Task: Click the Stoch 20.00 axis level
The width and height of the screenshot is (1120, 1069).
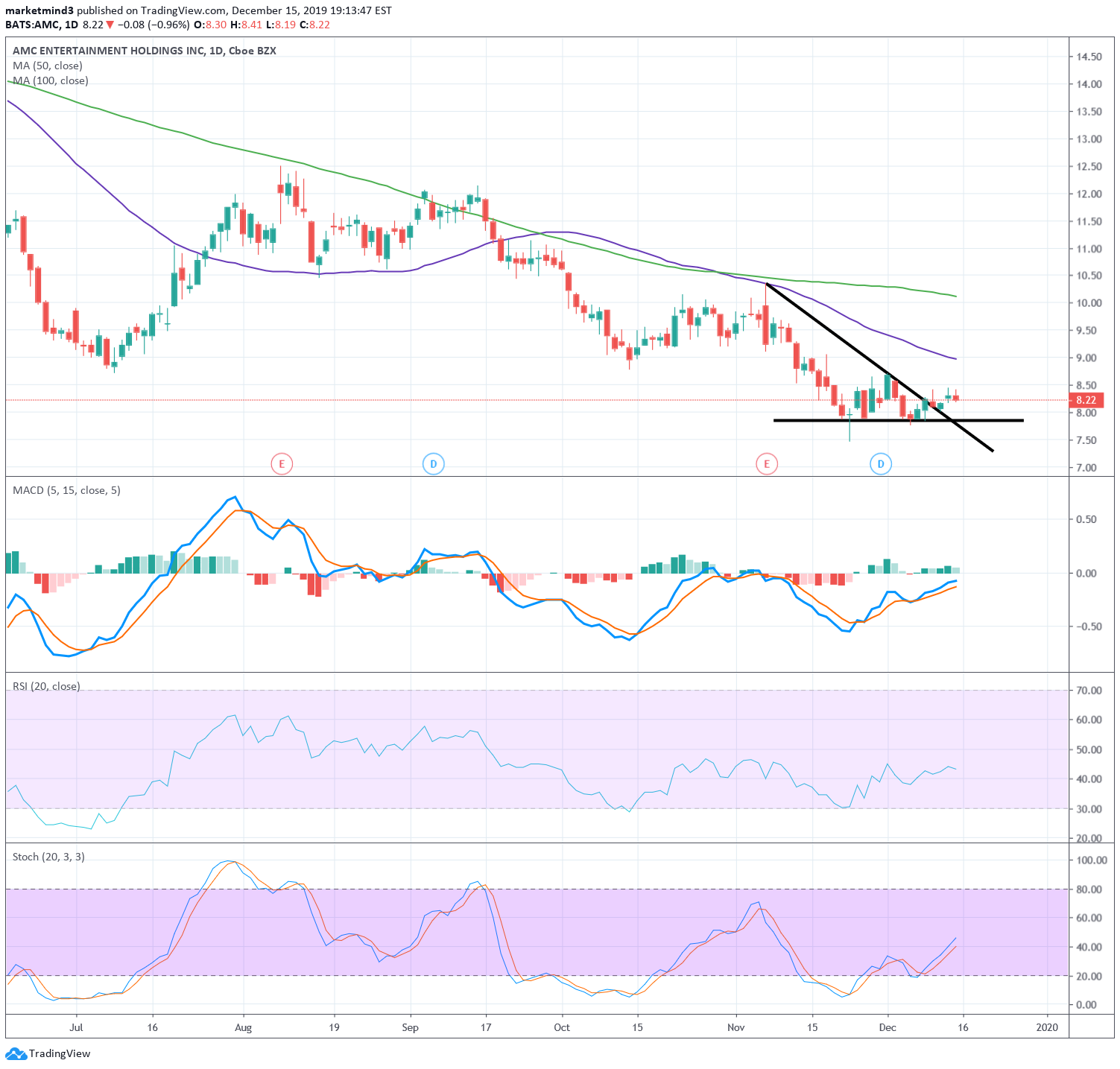Action: point(1089,976)
